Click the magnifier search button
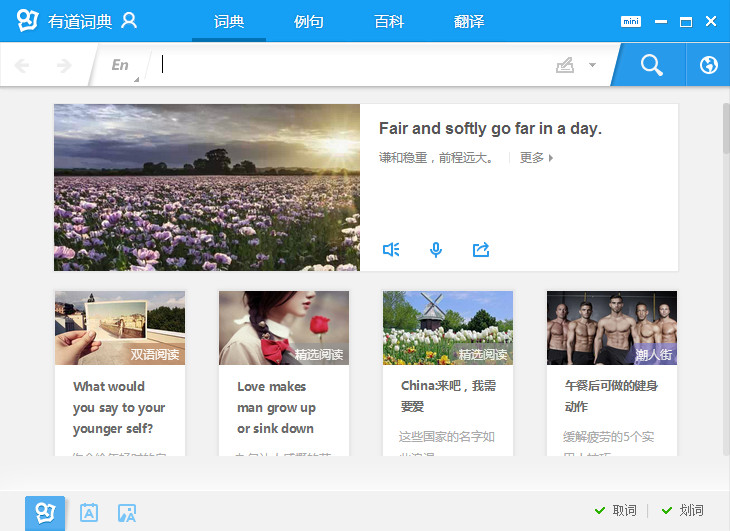The image size is (730, 531). [x=651, y=66]
